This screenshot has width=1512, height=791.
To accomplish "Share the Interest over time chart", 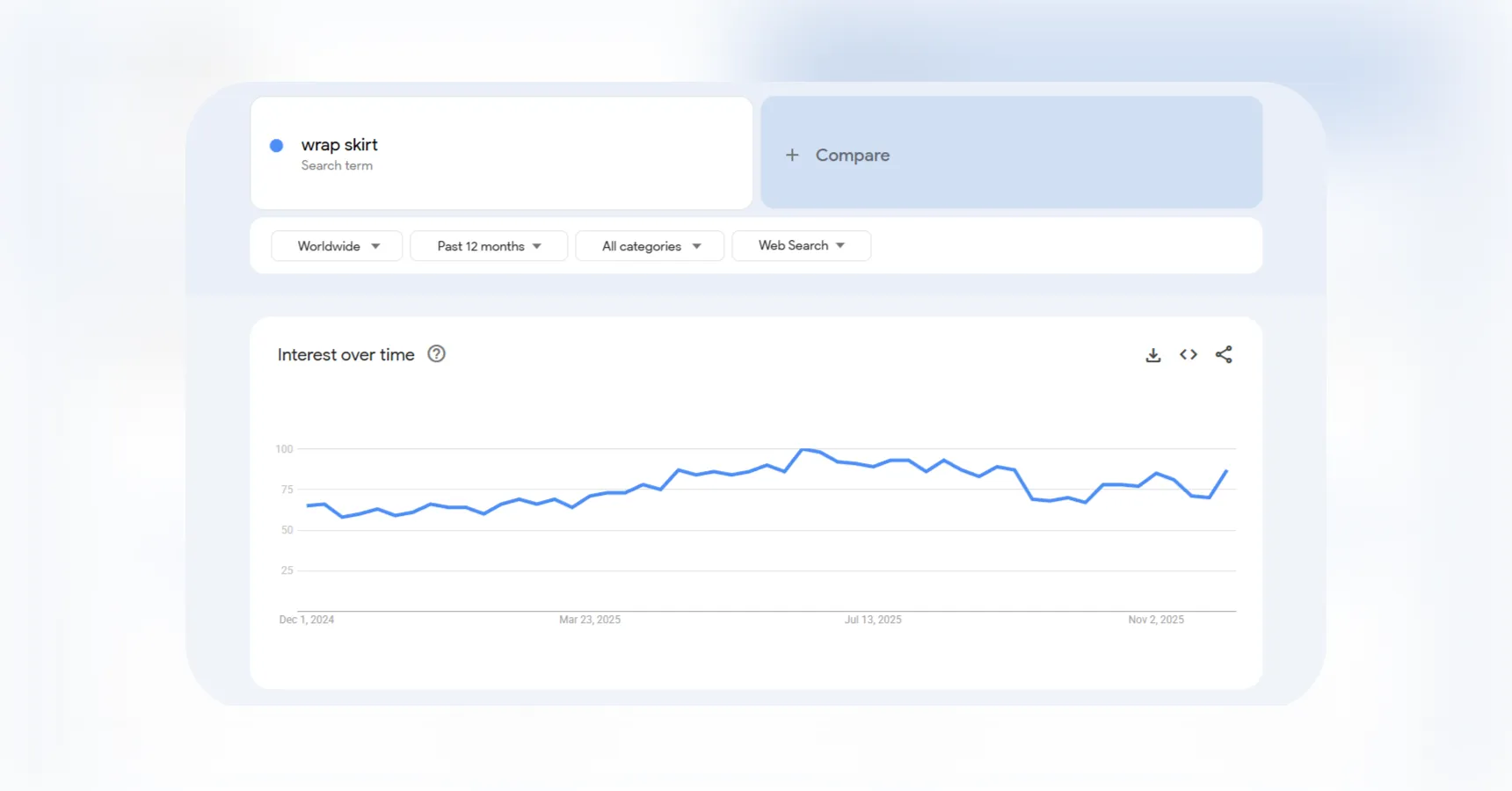I will click(x=1225, y=354).
